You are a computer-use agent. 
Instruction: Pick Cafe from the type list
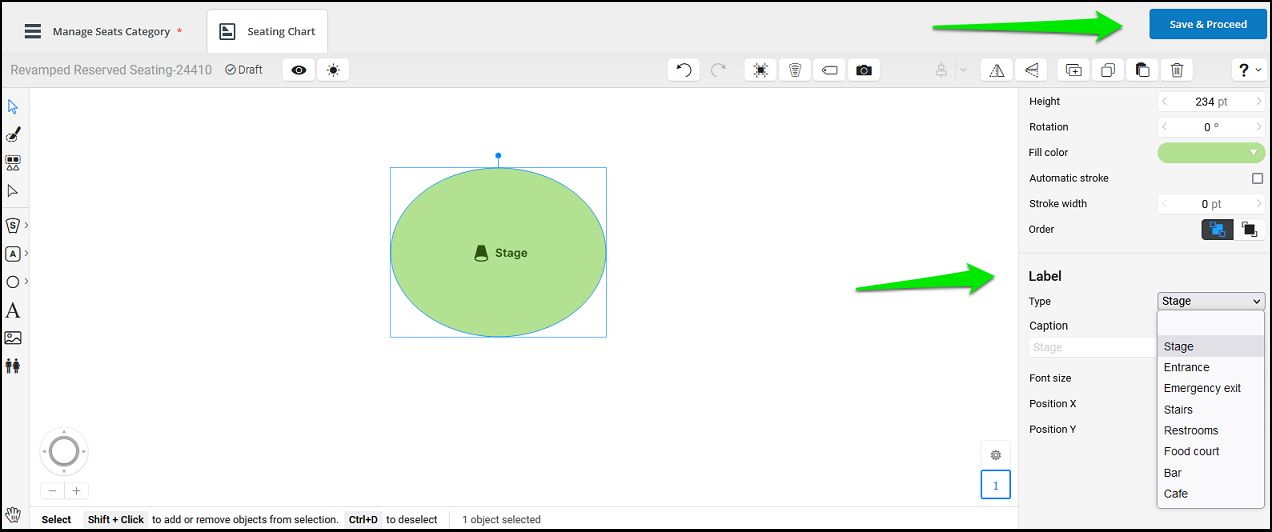coord(1211,494)
